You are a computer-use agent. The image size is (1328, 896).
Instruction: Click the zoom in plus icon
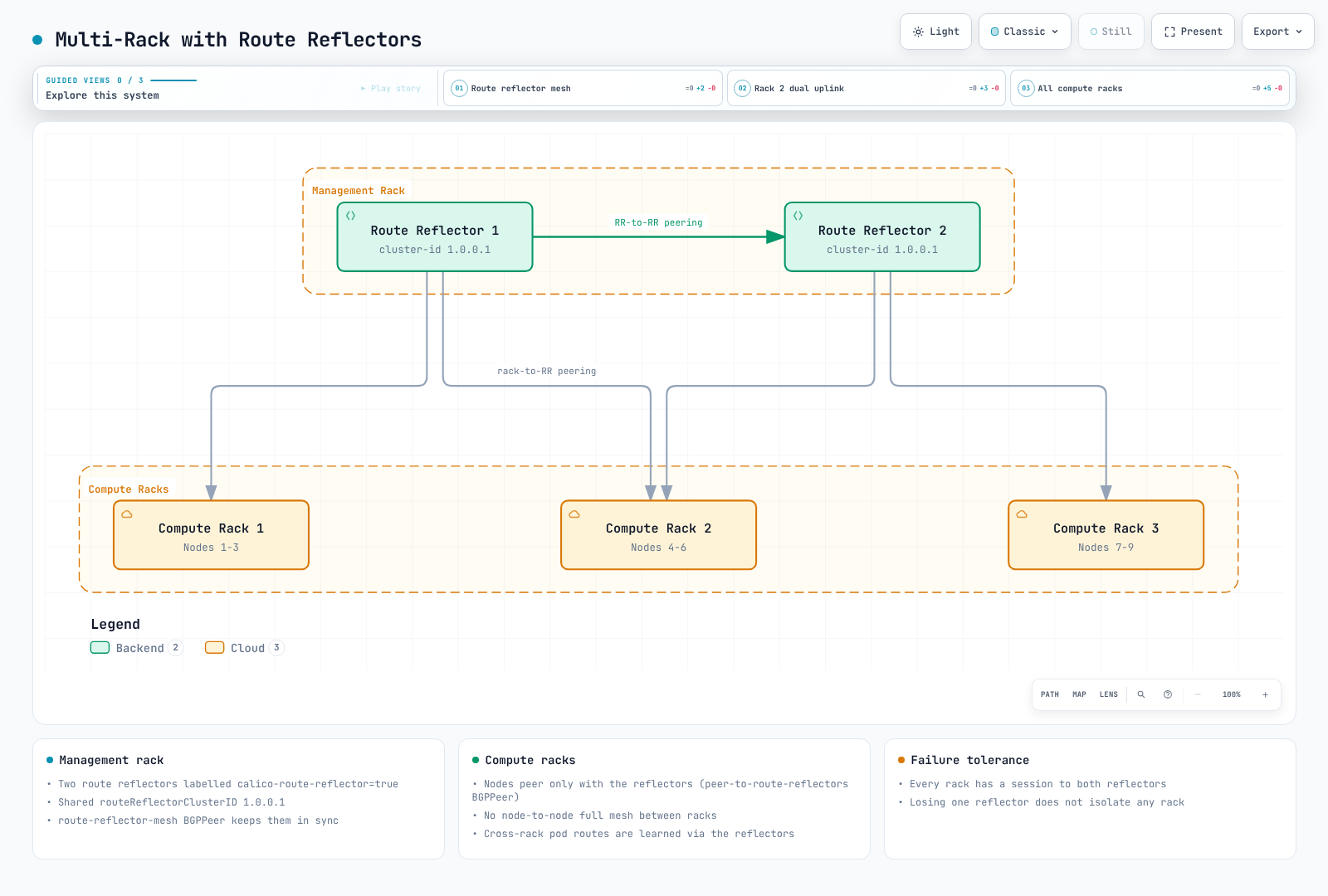click(1265, 694)
